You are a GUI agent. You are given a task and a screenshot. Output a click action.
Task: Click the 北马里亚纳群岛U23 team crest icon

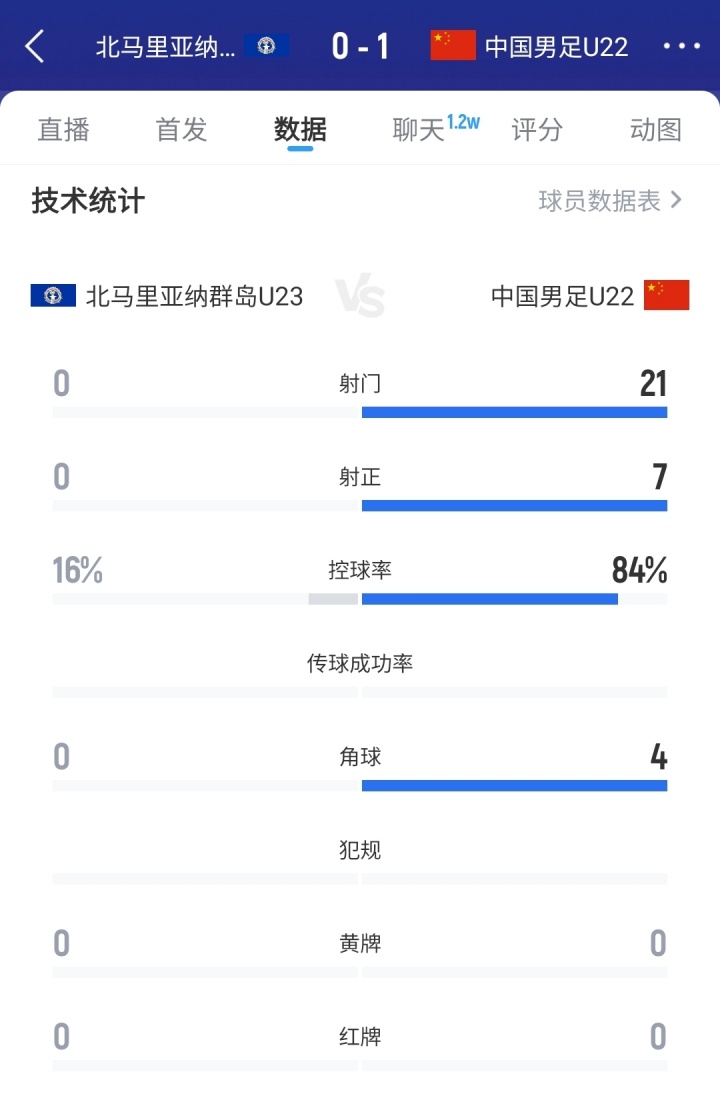pyautogui.click(x=267, y=45)
